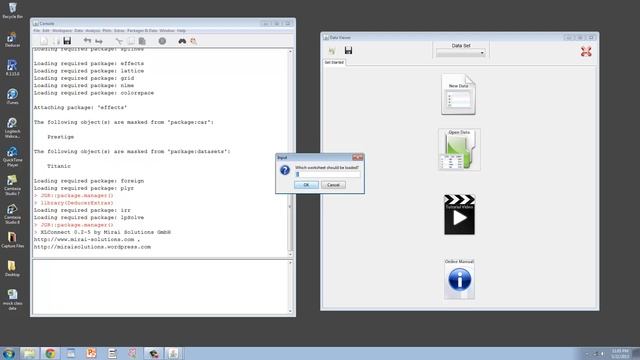Click the Console input pane

tap(160, 287)
